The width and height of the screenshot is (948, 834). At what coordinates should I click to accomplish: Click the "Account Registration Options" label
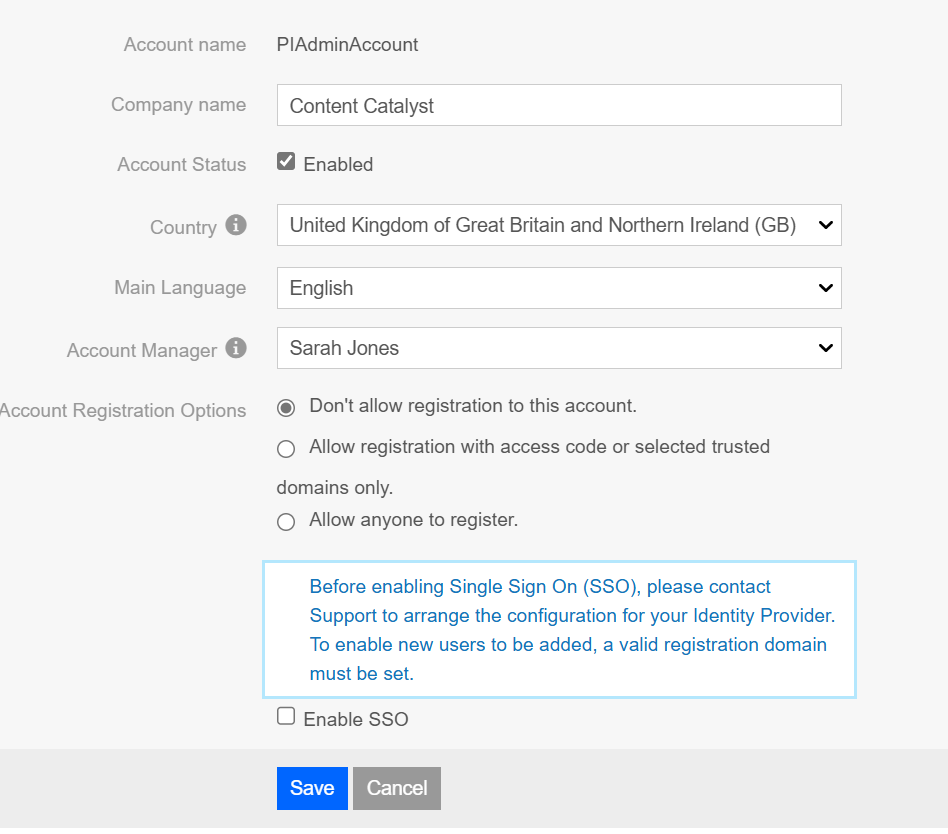click(x=123, y=411)
